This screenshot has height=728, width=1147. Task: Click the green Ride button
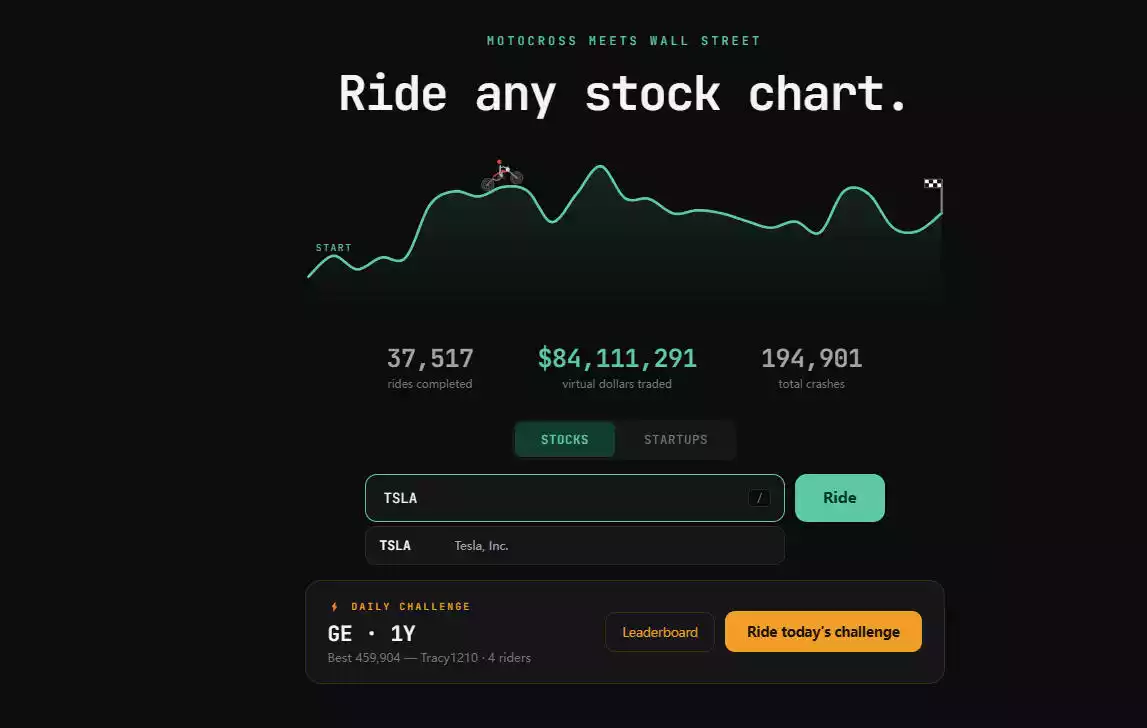tap(840, 498)
